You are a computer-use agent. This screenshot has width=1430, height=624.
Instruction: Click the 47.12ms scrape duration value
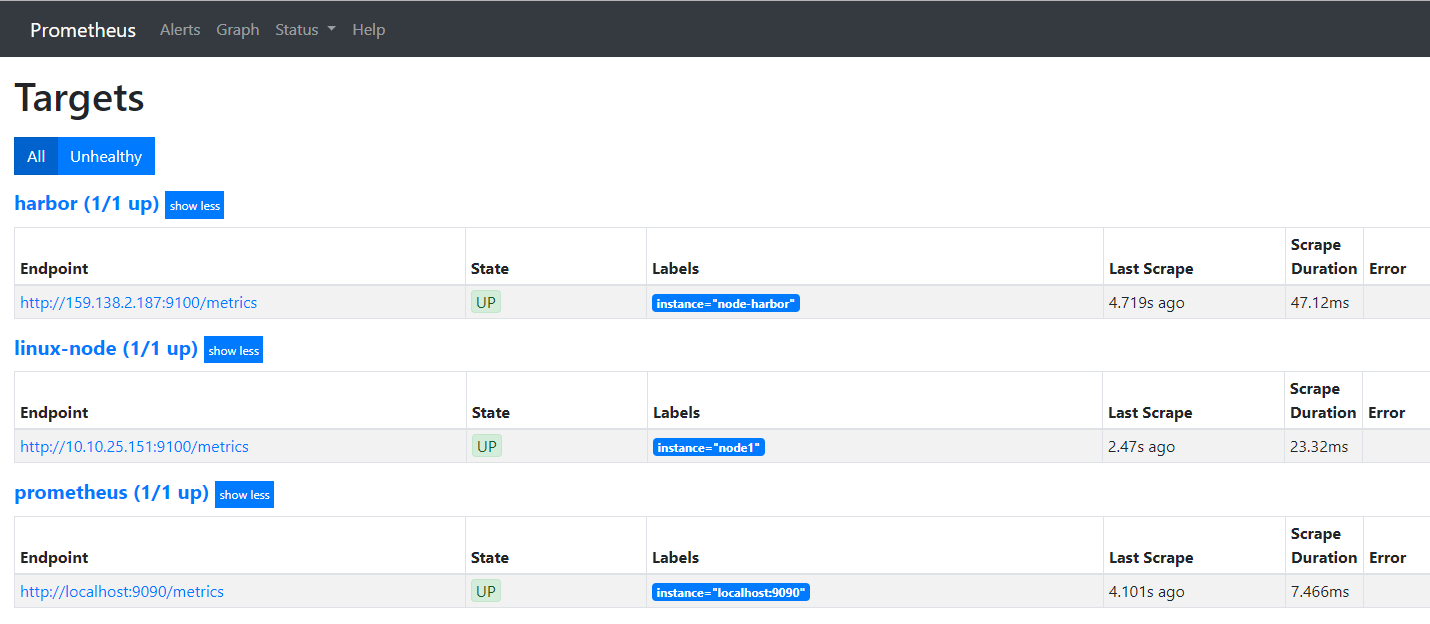(x=1319, y=302)
